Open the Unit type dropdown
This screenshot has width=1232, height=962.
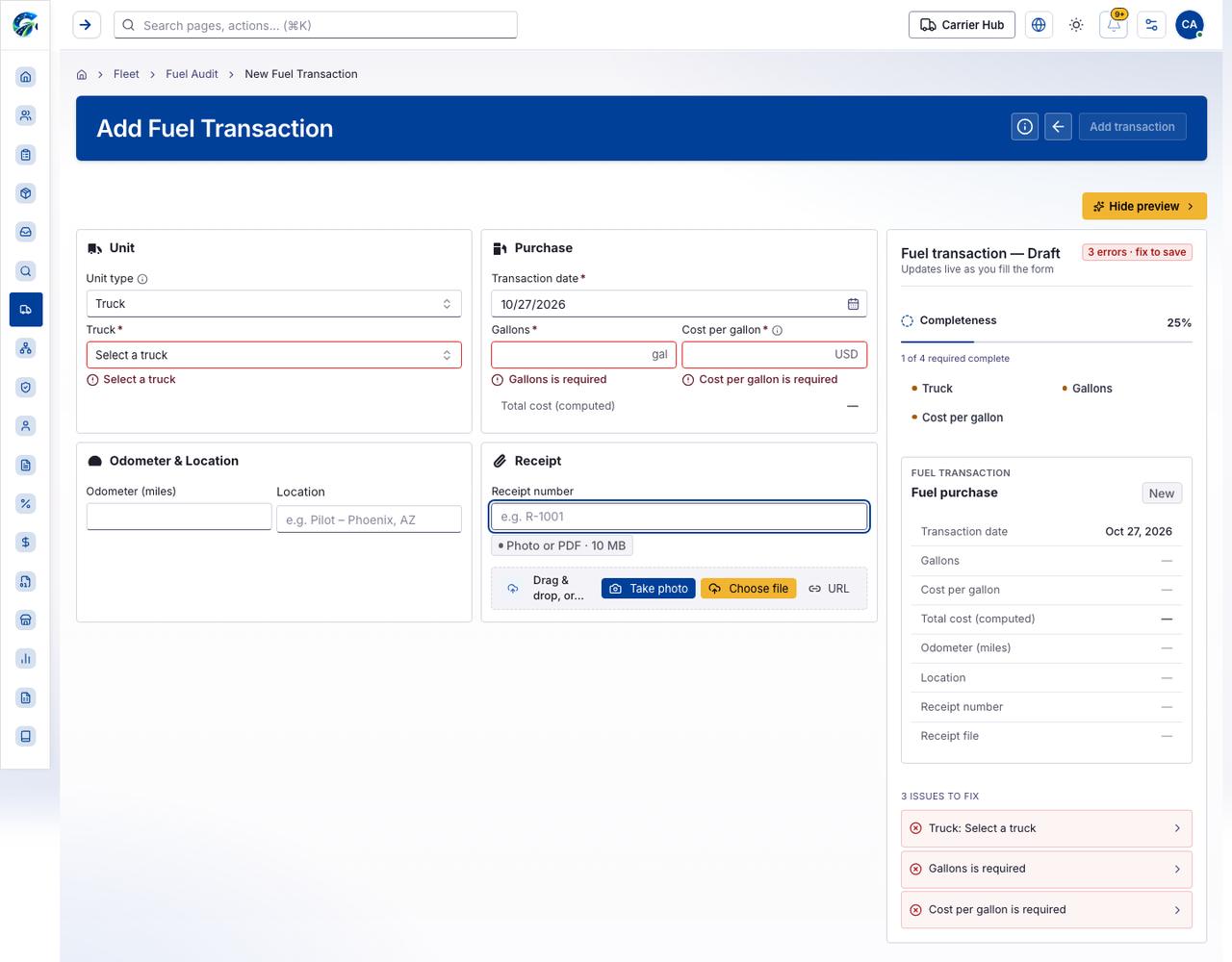[274, 304]
